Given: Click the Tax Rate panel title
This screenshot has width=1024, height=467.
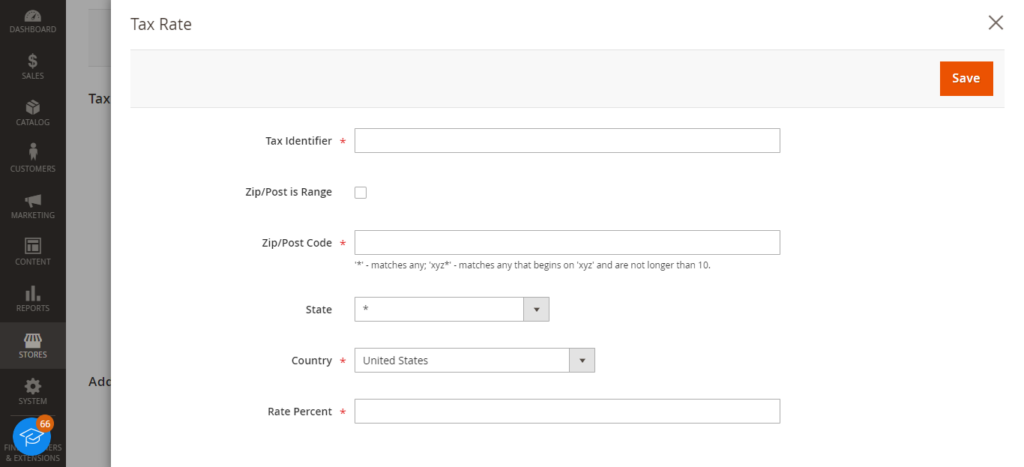Looking at the screenshot, I should 161,24.
